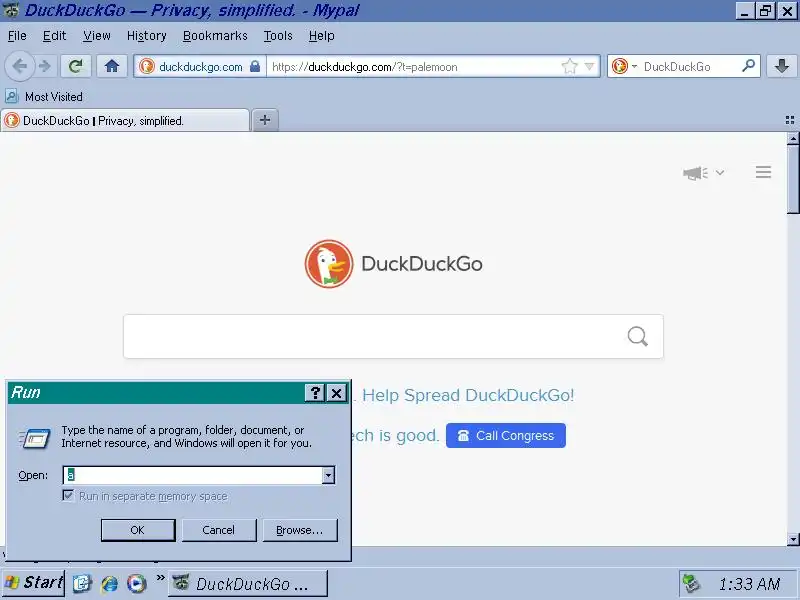
Task: Open the Downloads arrow button
Action: point(782,66)
